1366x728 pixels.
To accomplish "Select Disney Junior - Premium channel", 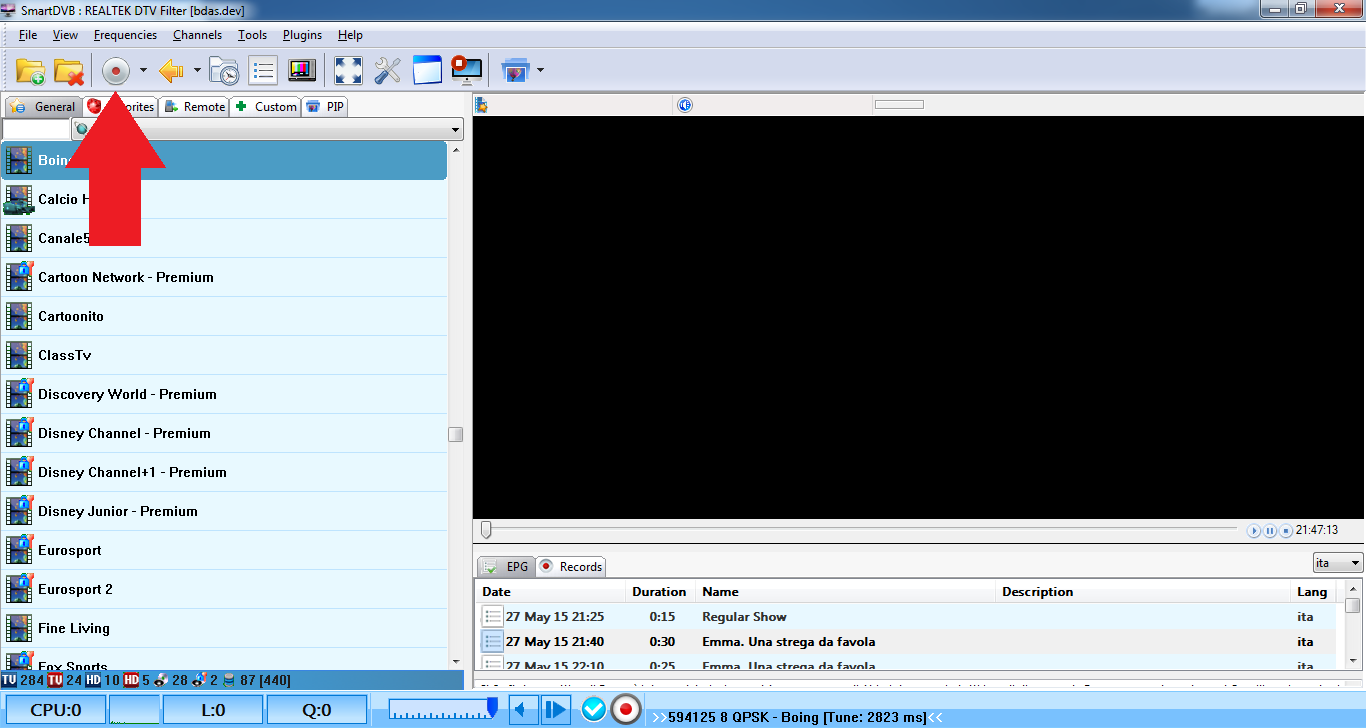I will [224, 511].
